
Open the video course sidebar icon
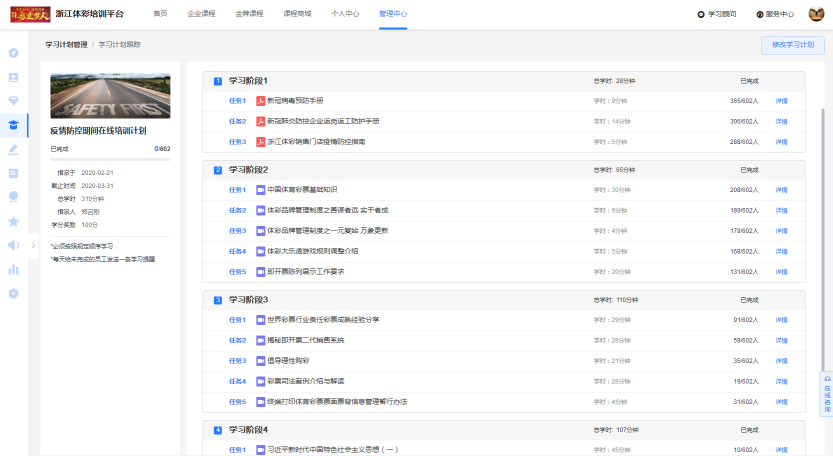click(x=14, y=78)
